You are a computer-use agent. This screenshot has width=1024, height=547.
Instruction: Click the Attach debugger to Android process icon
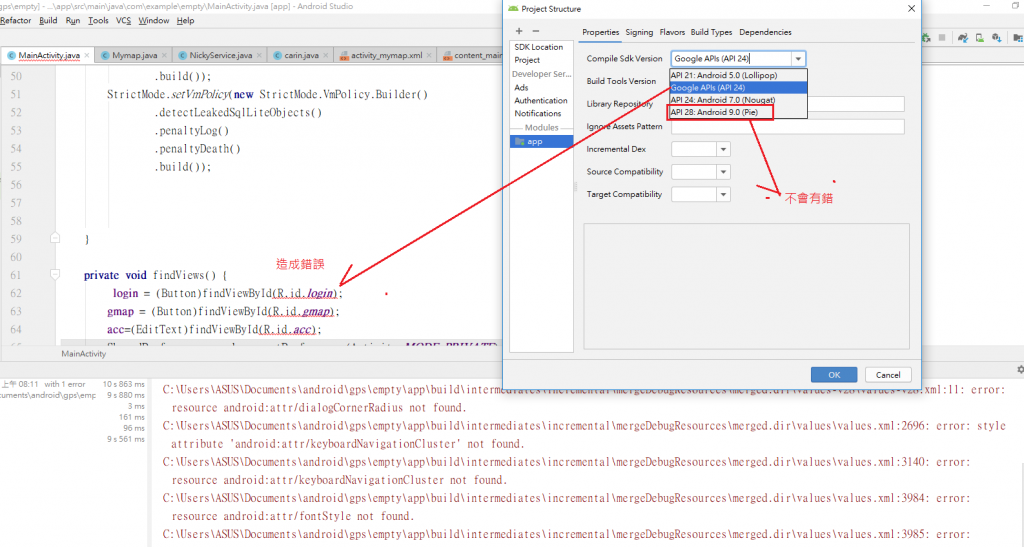[926, 38]
